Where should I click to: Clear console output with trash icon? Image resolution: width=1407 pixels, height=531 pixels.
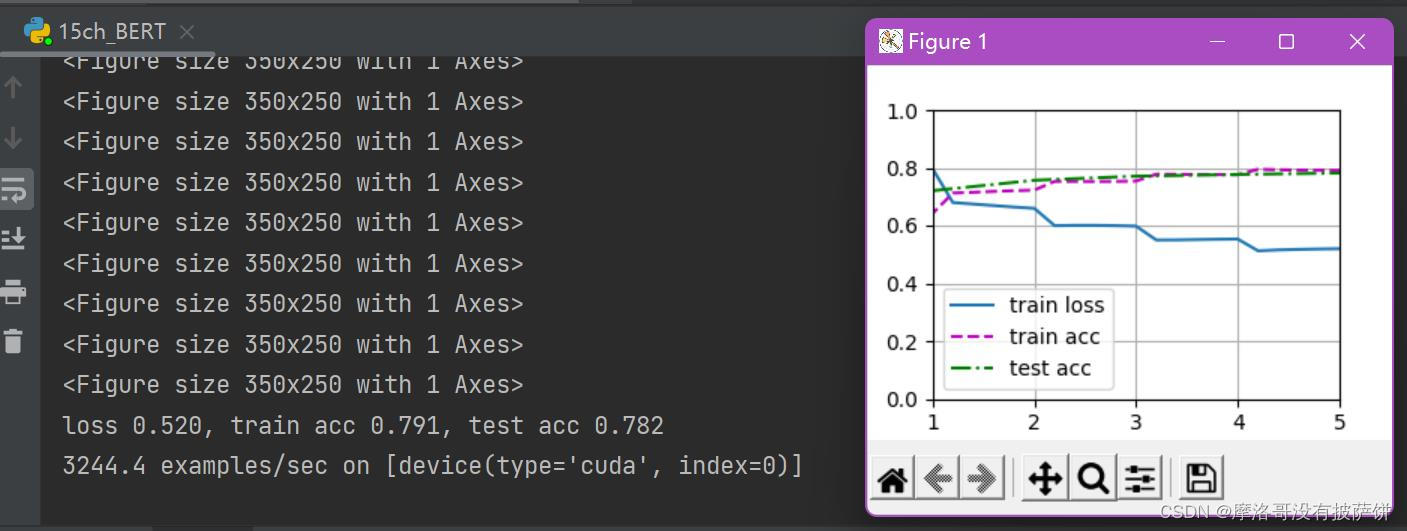[13, 341]
